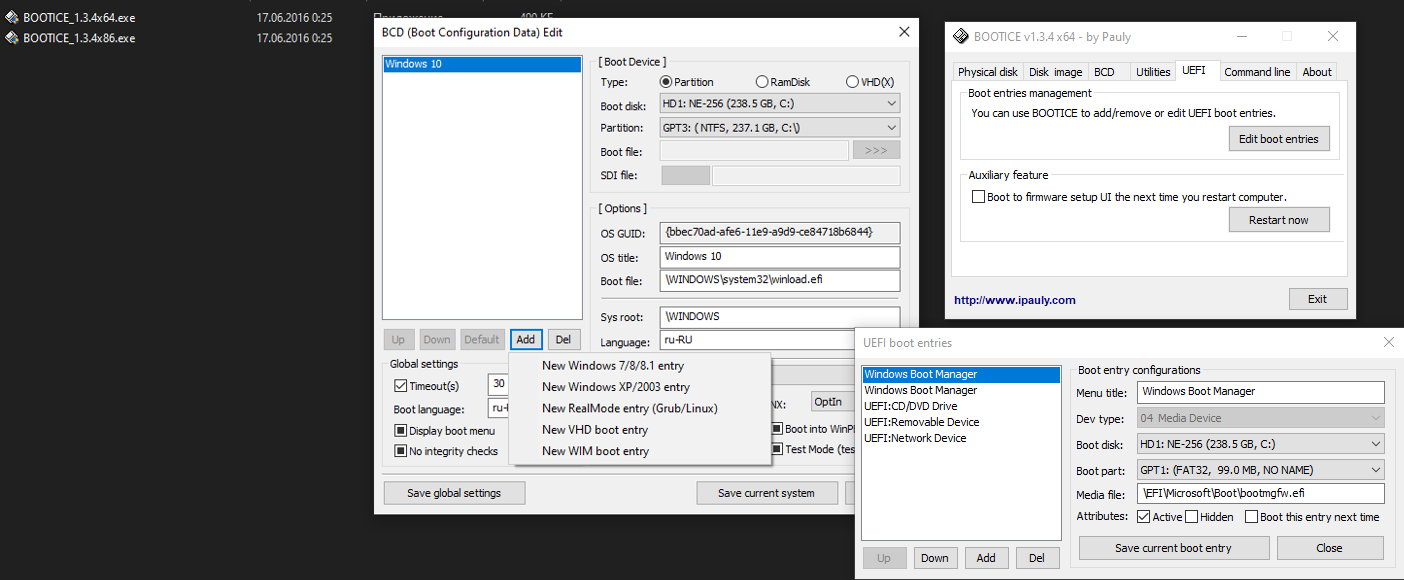Select VHD(X) radio button
The height and width of the screenshot is (580, 1404).
click(852, 82)
